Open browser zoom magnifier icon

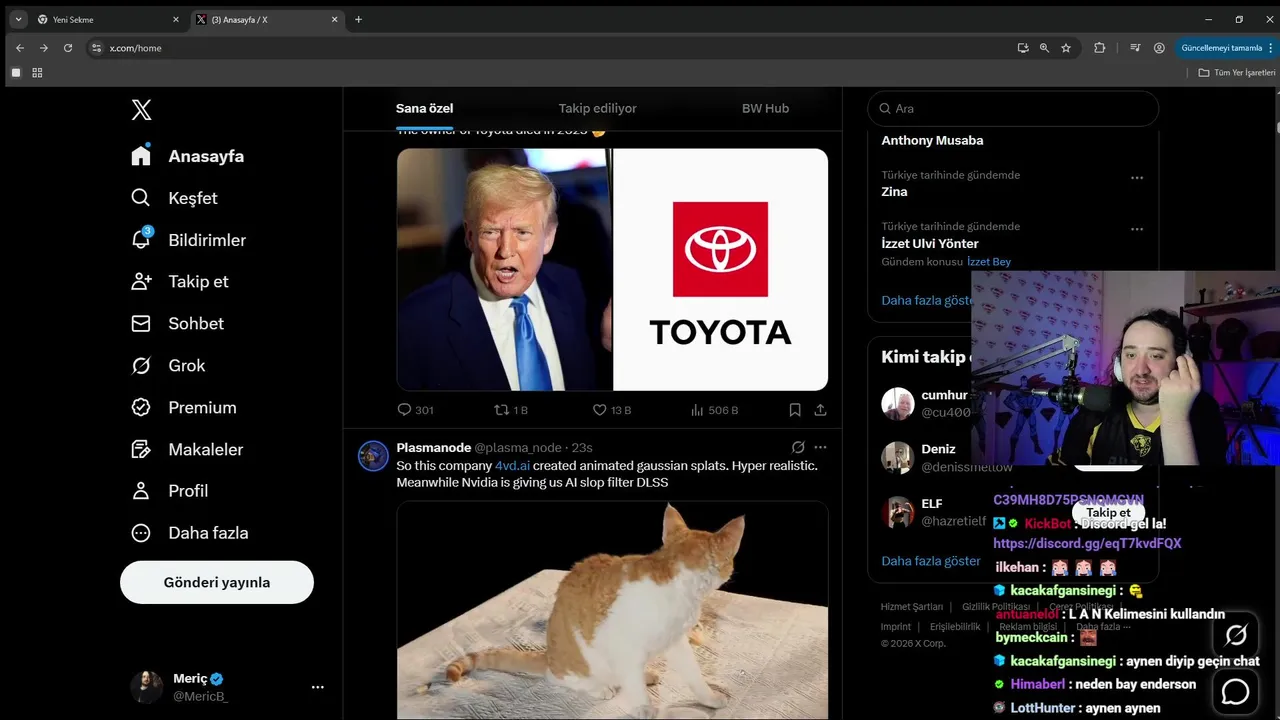pyautogui.click(x=1044, y=48)
